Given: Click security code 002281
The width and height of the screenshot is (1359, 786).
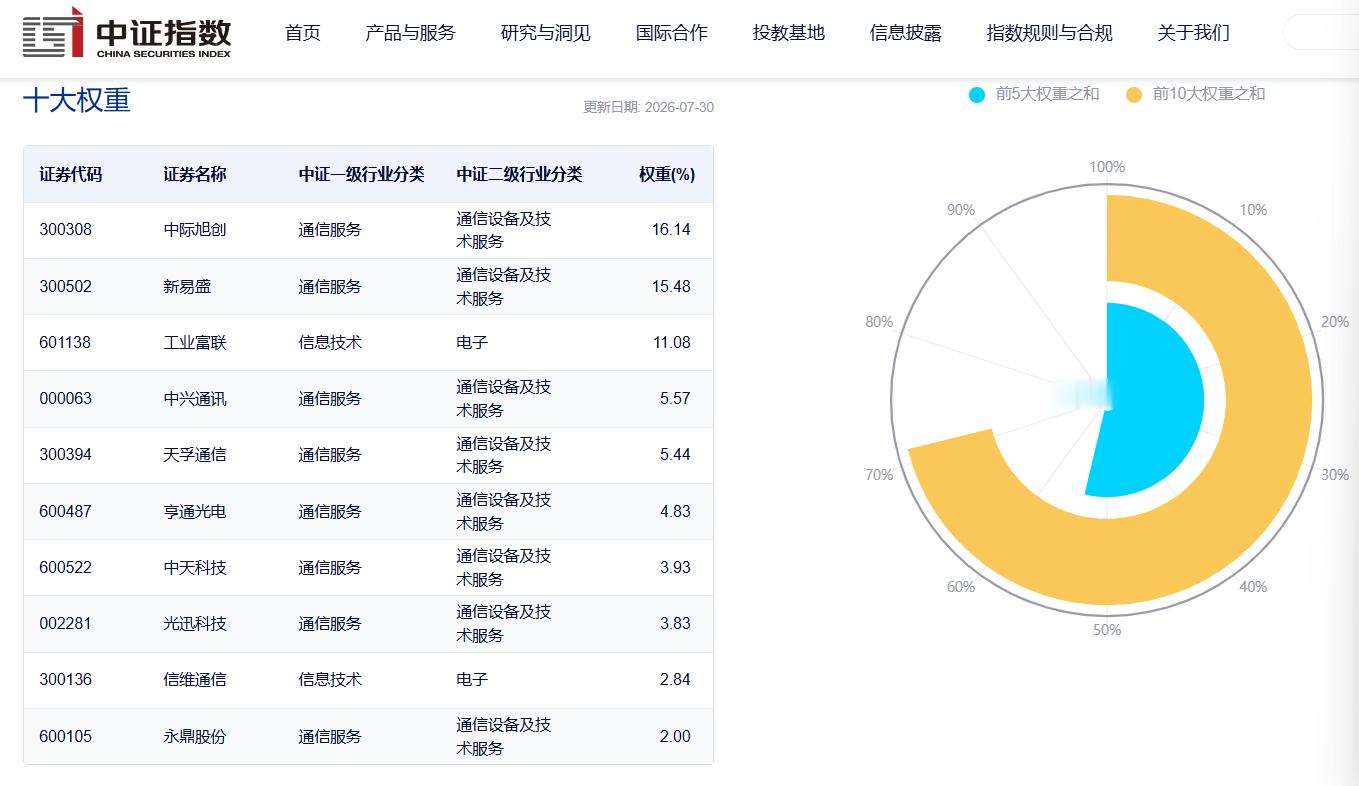Looking at the screenshot, I should [x=66, y=623].
